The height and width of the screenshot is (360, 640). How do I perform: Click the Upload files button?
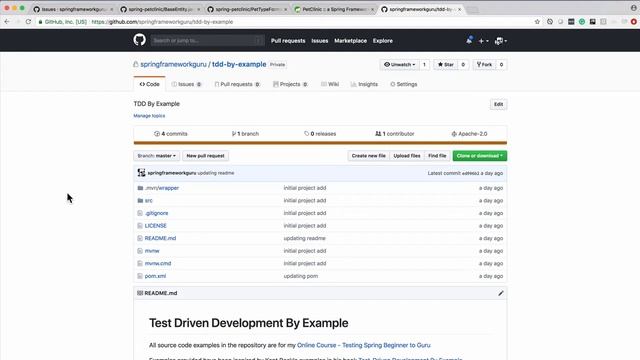click(407, 156)
